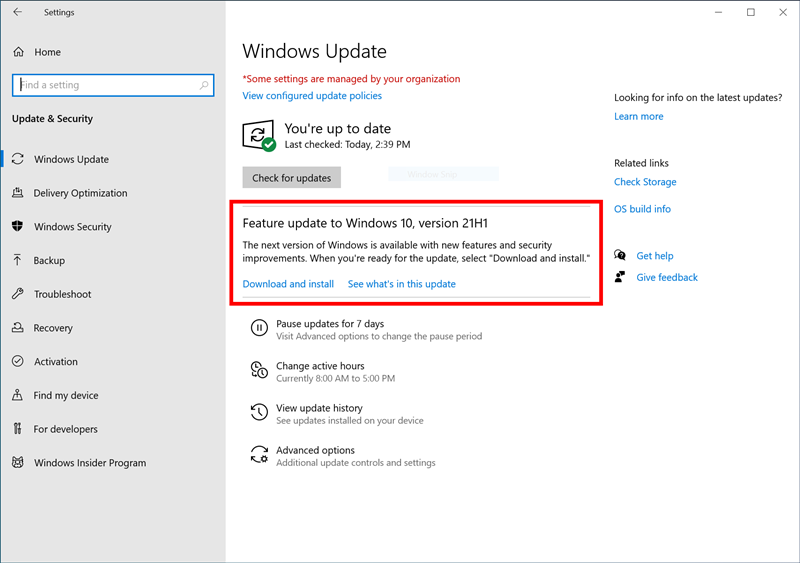Viewport: 800px width, 563px height.
Task: Minimize the Settings window
Action: pyautogui.click(x=718, y=12)
